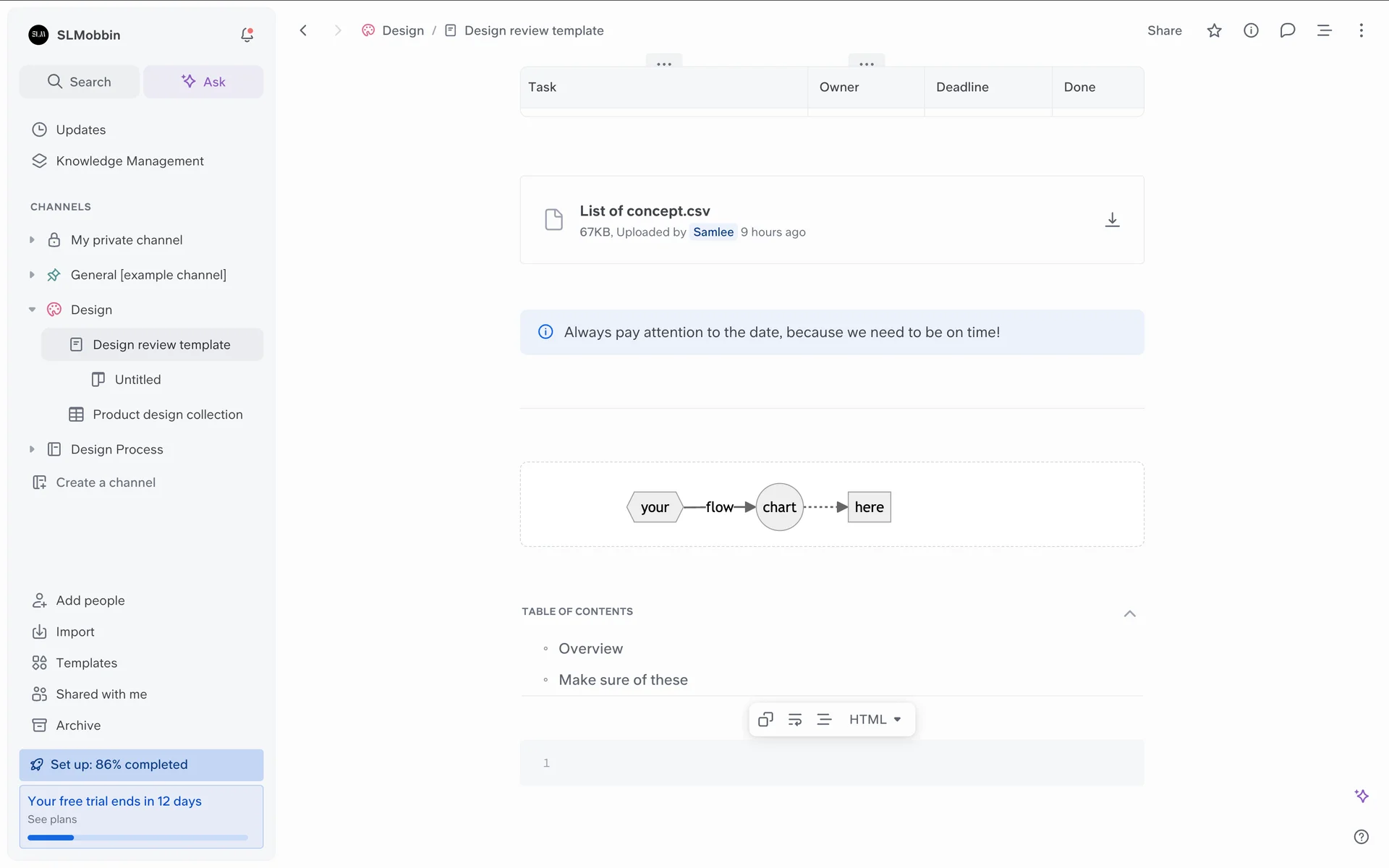The width and height of the screenshot is (1389, 868).
Task: Click the Share button
Action: [x=1164, y=30]
